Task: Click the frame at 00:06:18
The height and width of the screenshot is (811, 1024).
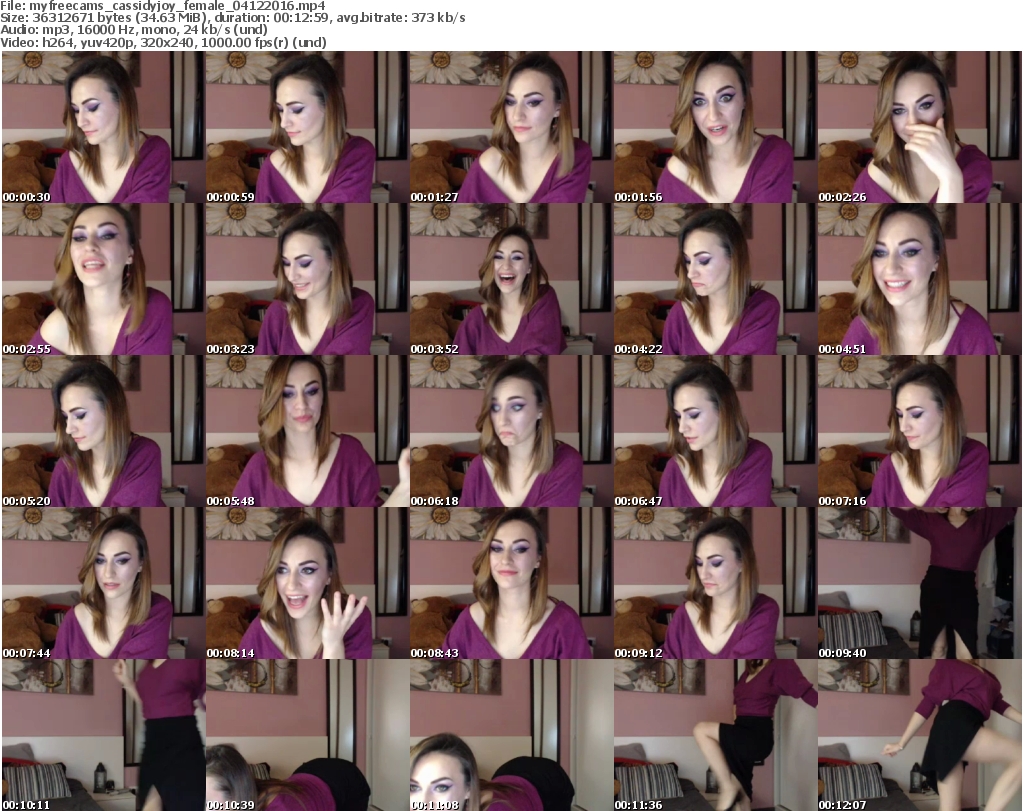Action: click(510, 431)
